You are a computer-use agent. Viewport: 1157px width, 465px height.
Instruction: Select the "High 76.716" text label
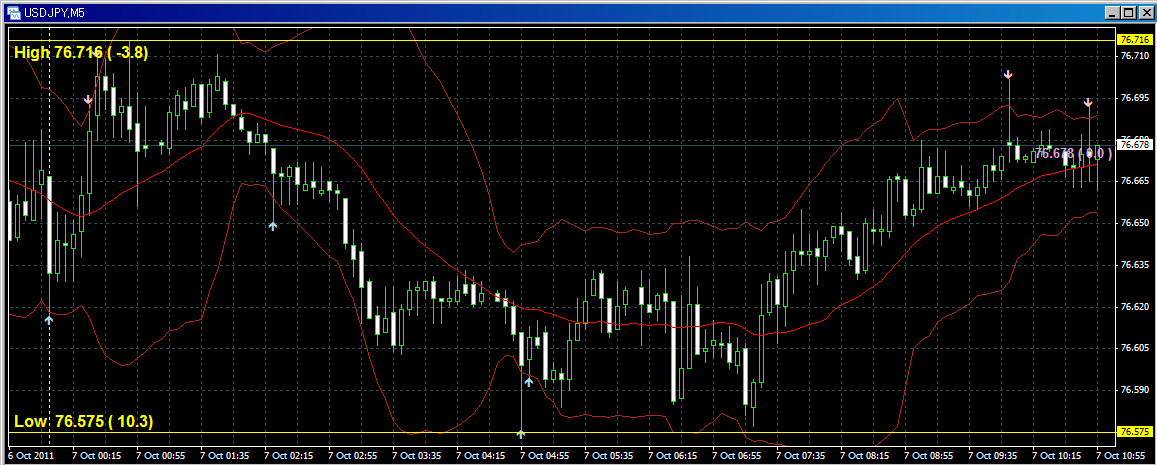coord(81,53)
